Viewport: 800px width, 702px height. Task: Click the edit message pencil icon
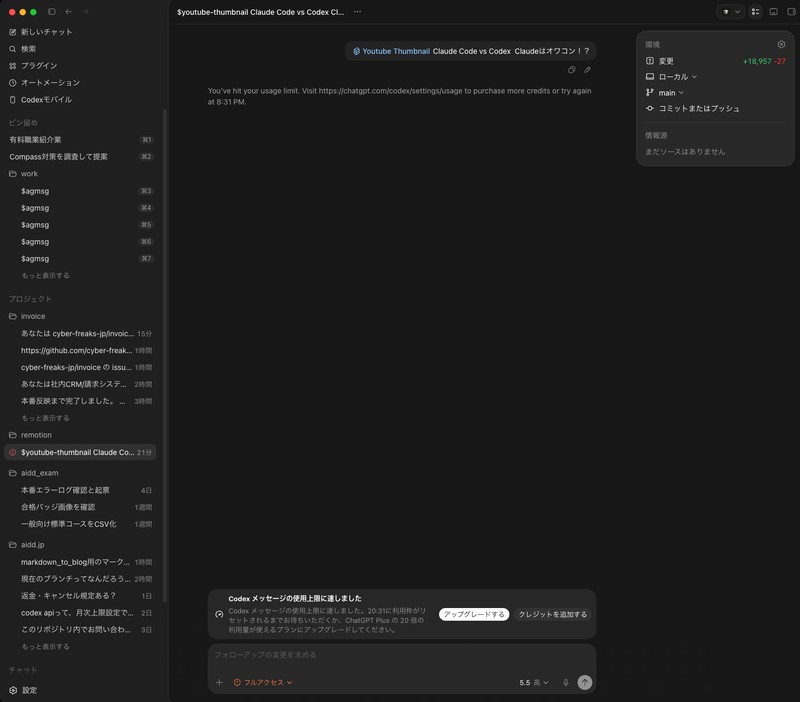(587, 70)
